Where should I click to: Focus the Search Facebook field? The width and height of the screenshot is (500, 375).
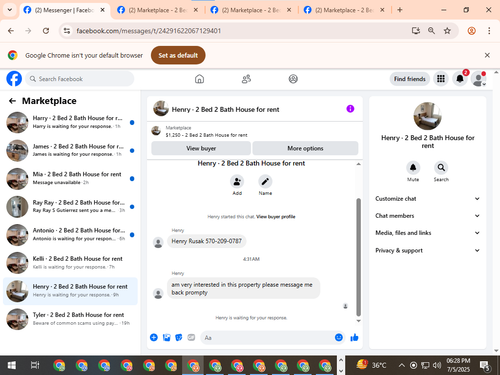(80, 79)
